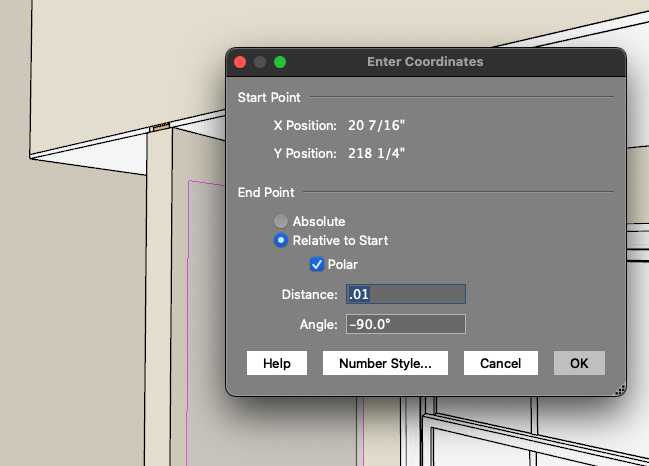Click the Start Point section heading
The height and width of the screenshot is (466, 649).
pos(269,98)
